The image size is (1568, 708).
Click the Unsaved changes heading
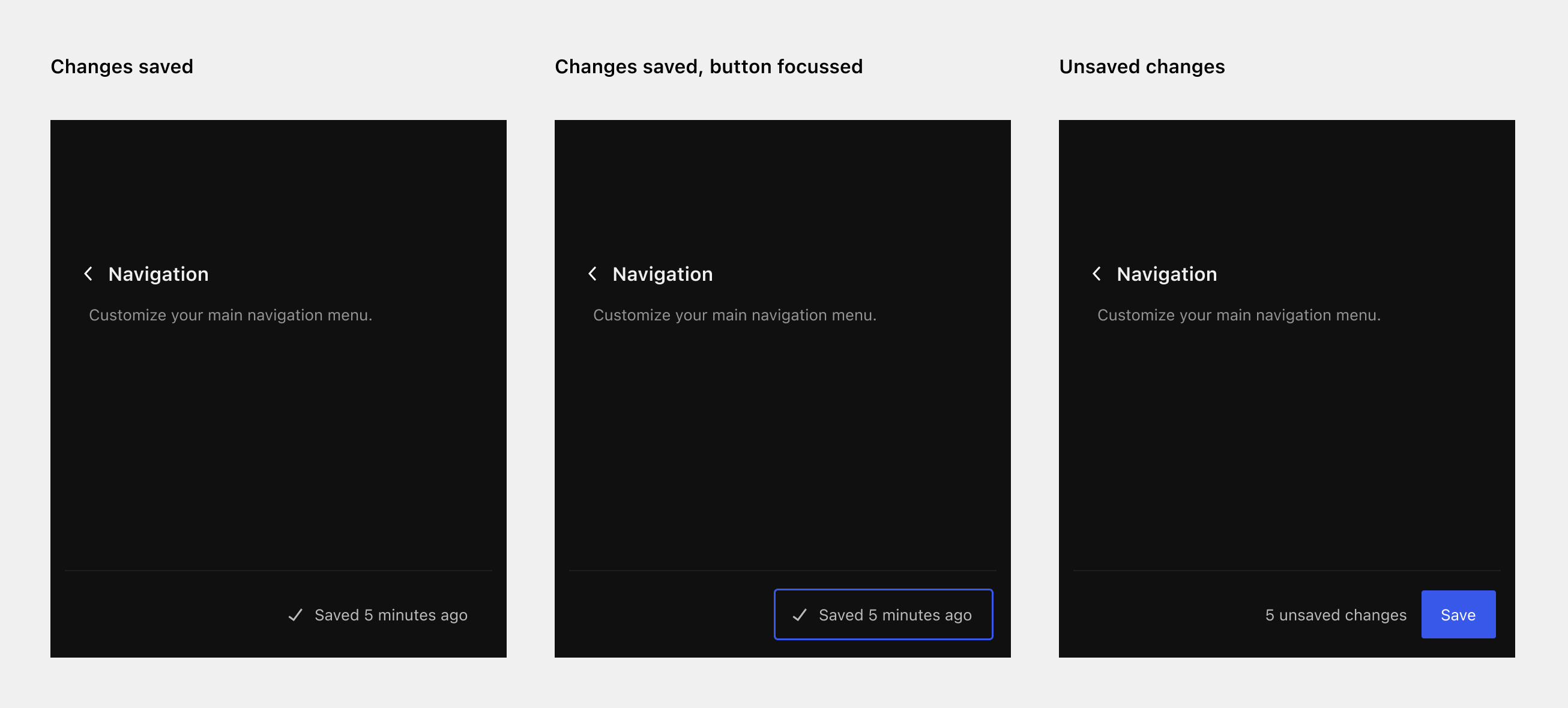coord(1141,66)
